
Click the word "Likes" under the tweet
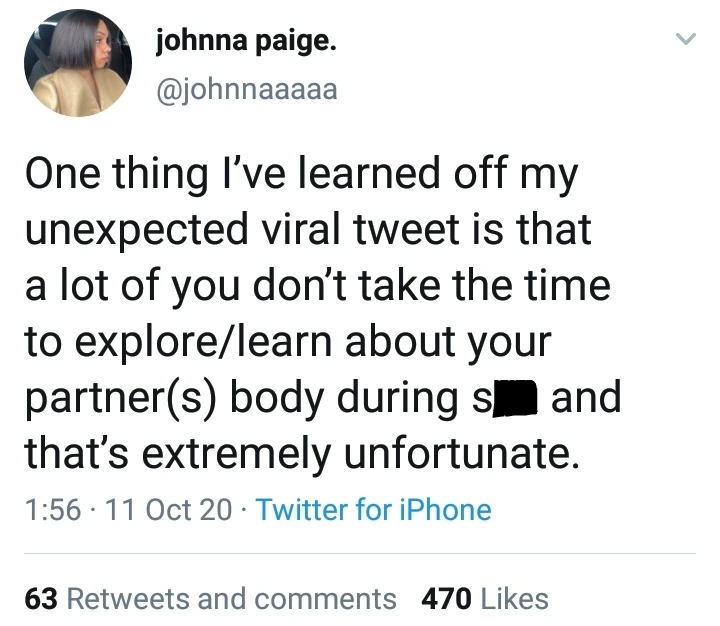514,598
